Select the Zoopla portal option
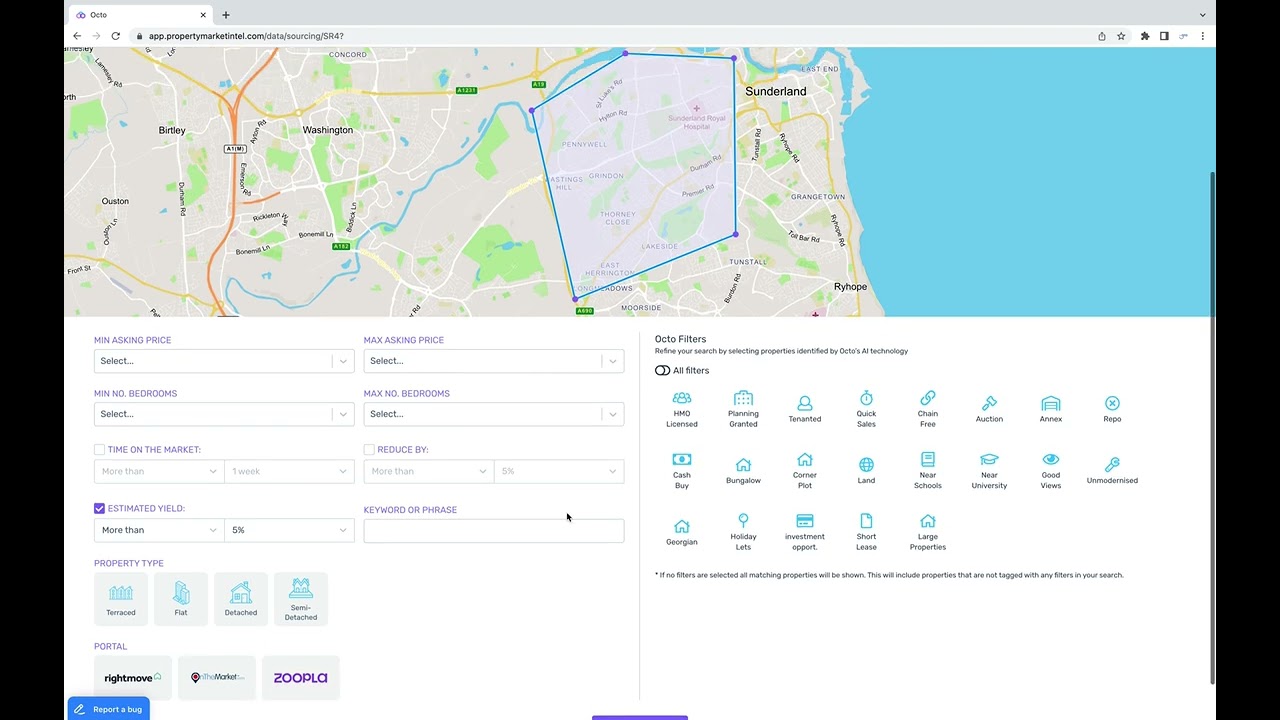 (x=300, y=677)
